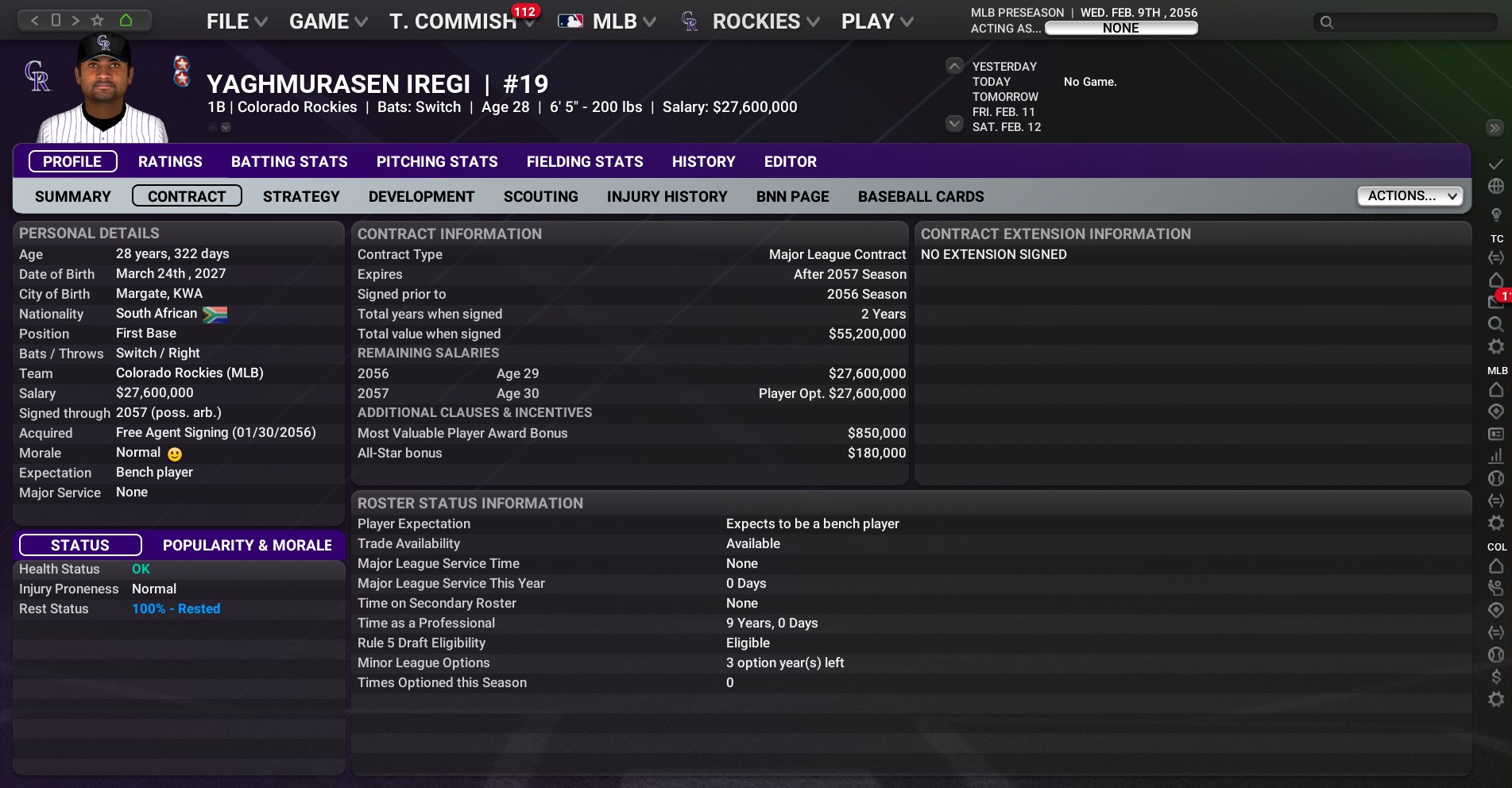Click the green home icon in navigation bar
The height and width of the screenshot is (788, 1512).
[x=126, y=20]
